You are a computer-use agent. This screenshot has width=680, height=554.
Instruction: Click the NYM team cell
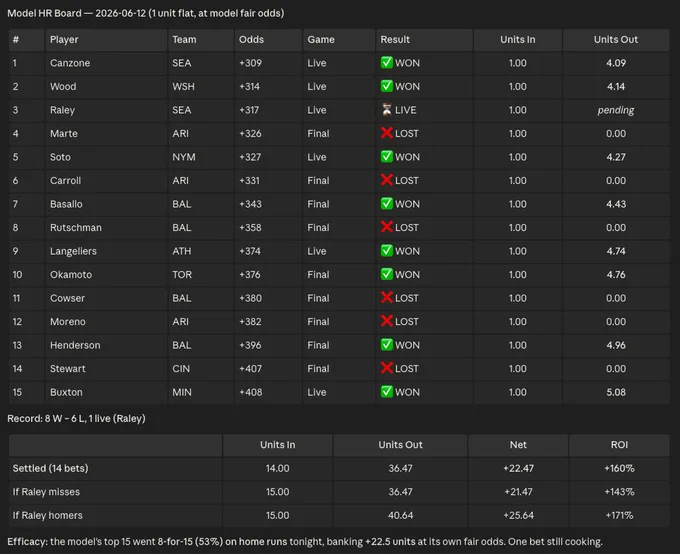pyautogui.click(x=184, y=157)
